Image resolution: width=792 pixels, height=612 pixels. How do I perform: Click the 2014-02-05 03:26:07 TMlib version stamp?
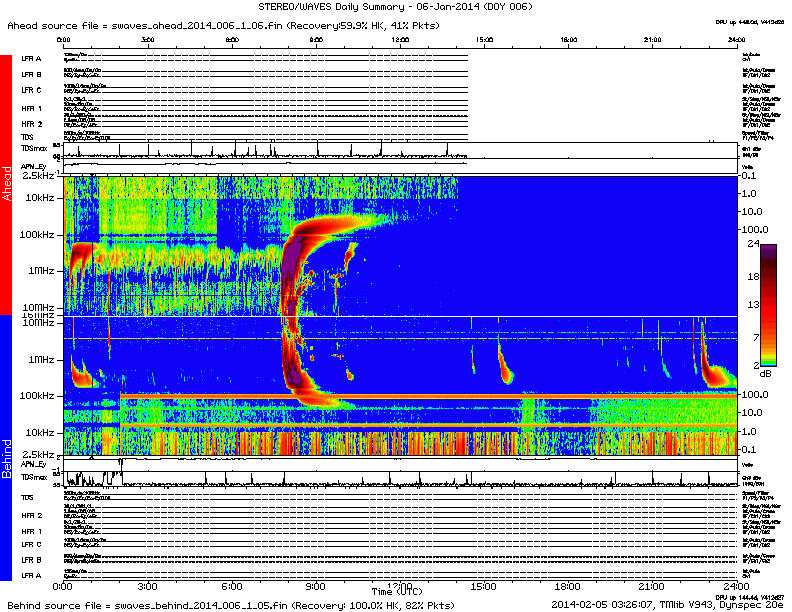click(x=667, y=604)
